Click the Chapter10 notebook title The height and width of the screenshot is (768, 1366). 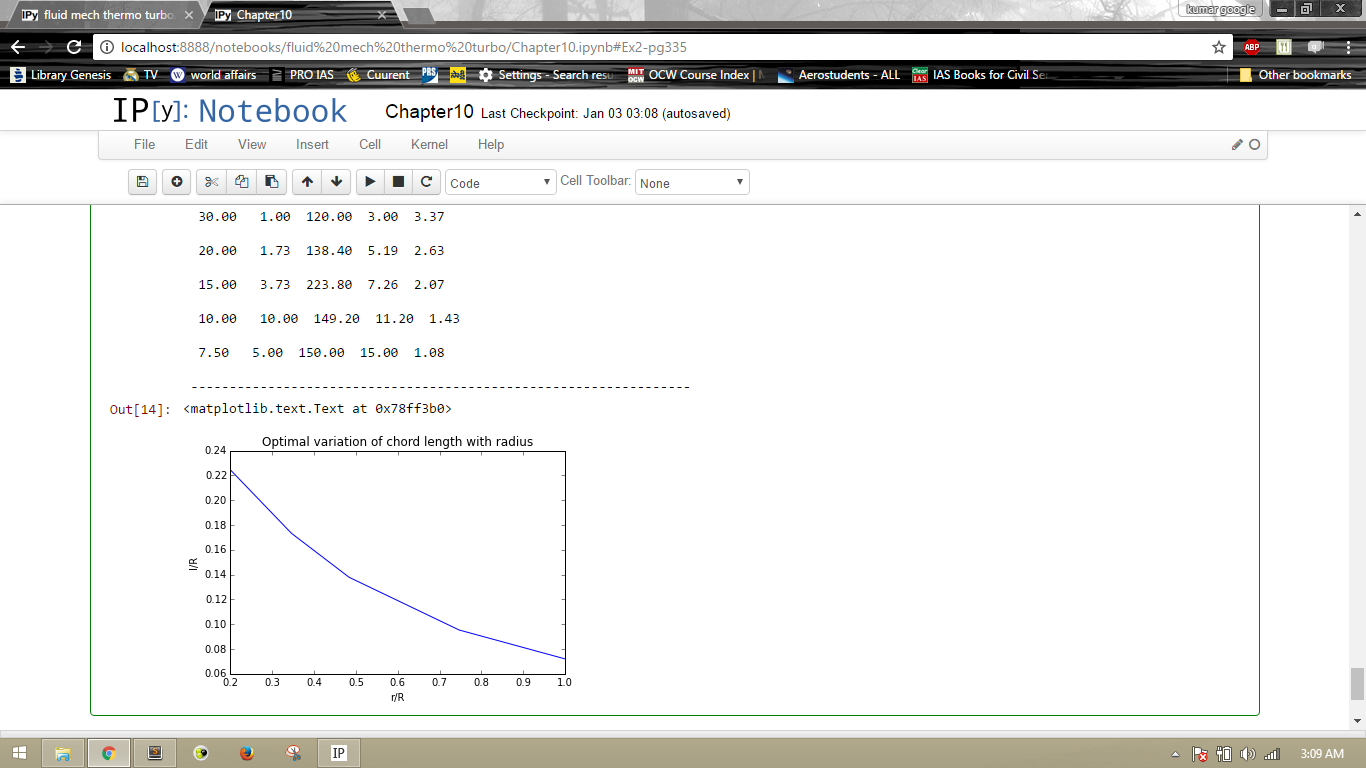tap(428, 112)
